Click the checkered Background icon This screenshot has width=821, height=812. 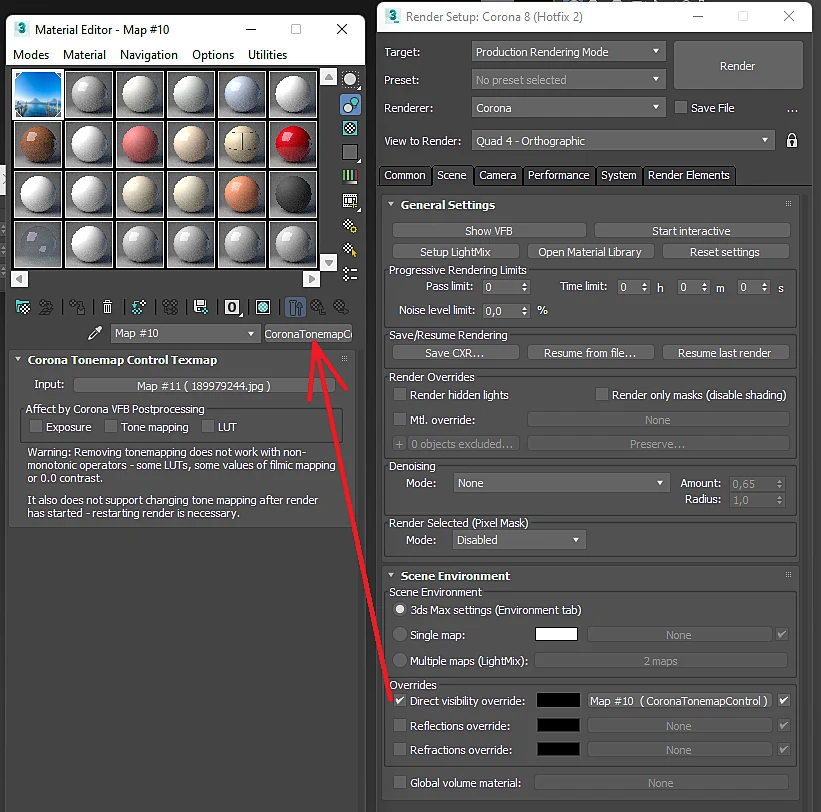pos(350,128)
